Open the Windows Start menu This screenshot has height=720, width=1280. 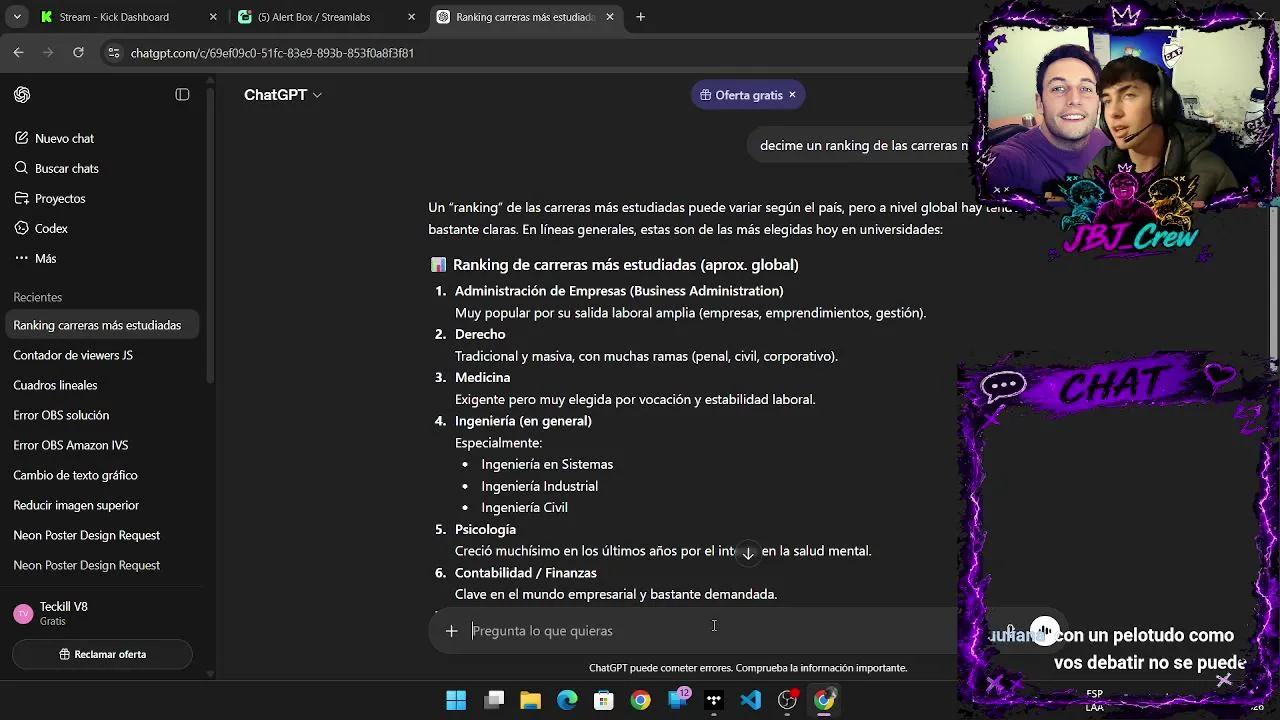[x=456, y=700]
